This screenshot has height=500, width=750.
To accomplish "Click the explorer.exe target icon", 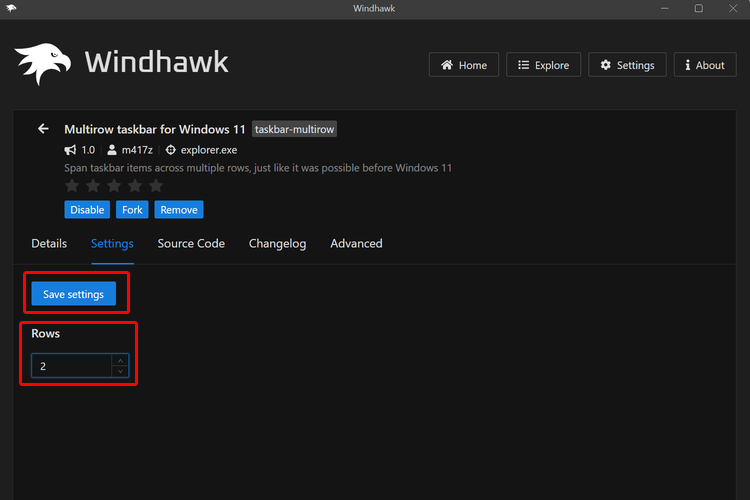I will [x=170, y=150].
